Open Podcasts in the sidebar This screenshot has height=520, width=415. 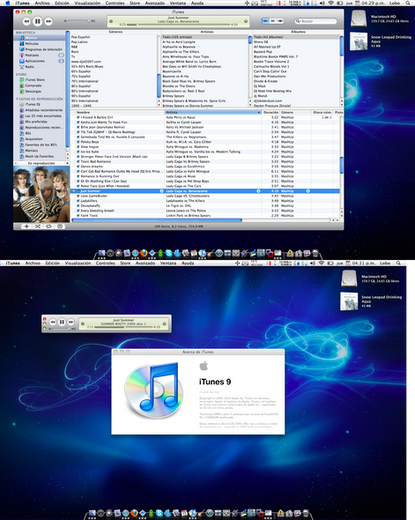(x=32, y=55)
